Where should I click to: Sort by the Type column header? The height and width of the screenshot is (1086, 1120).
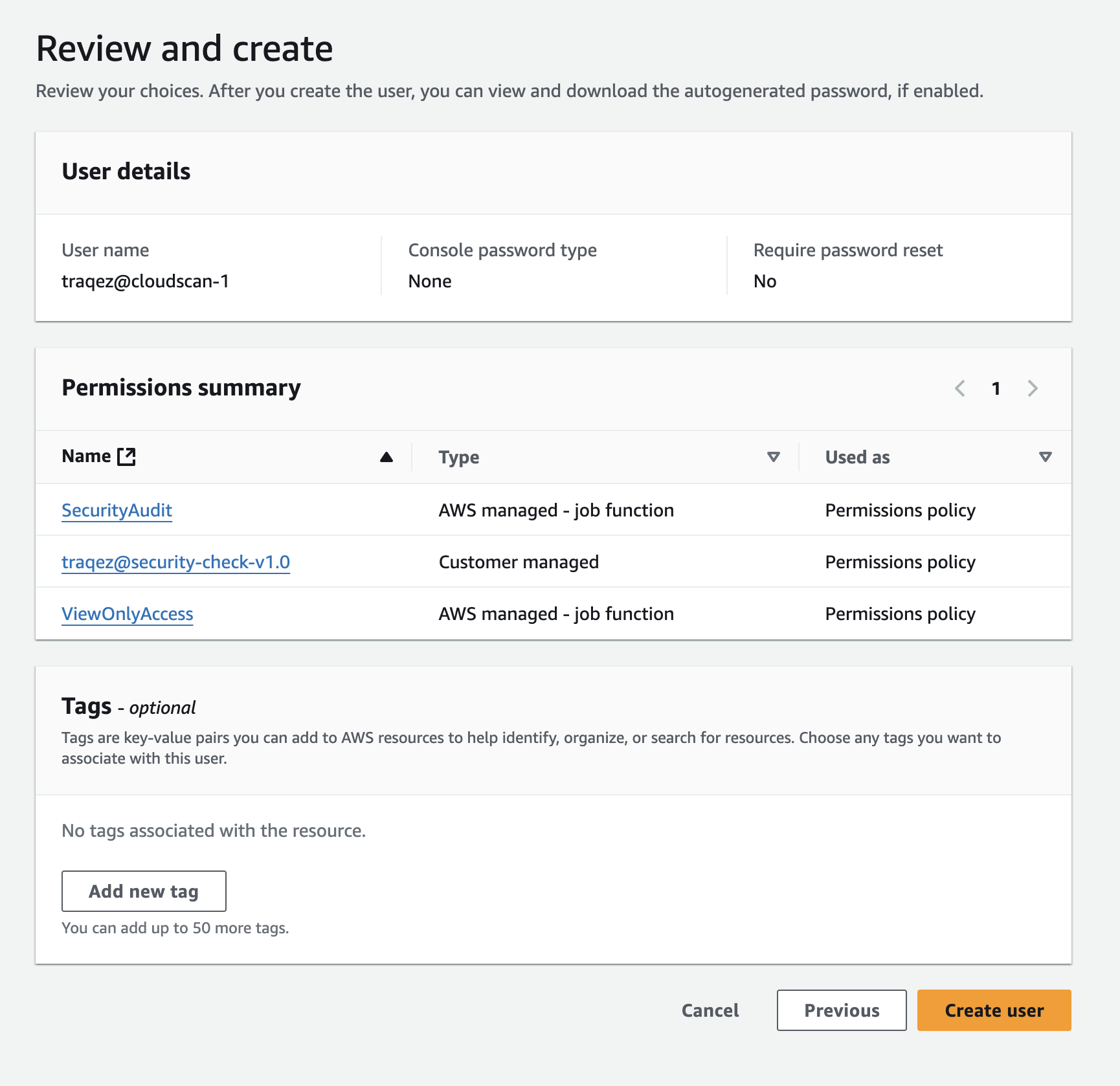coord(459,457)
